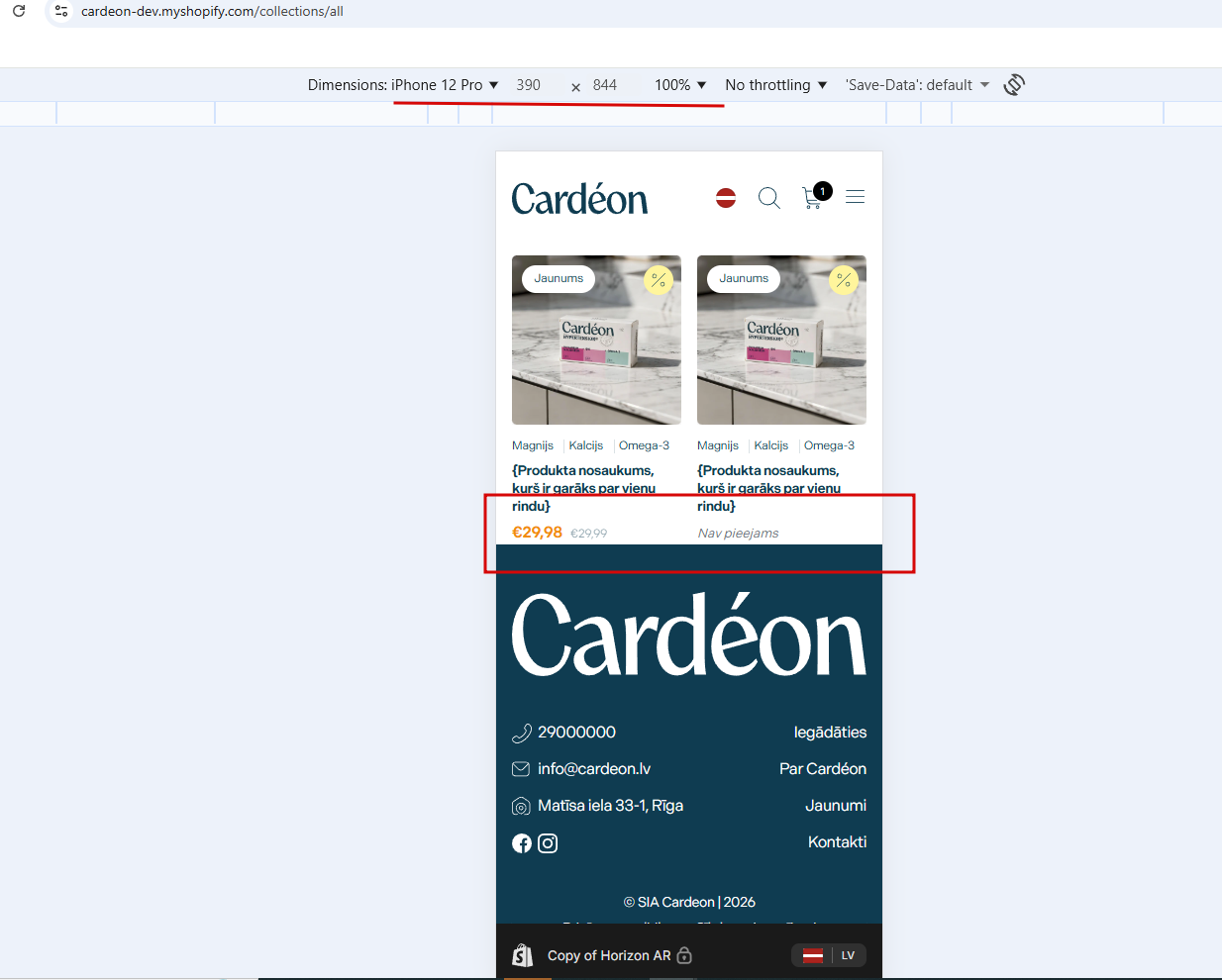Viewport: 1222px width, 980px height.
Task: Go to Par Cardéon footer link
Action: [x=823, y=769]
